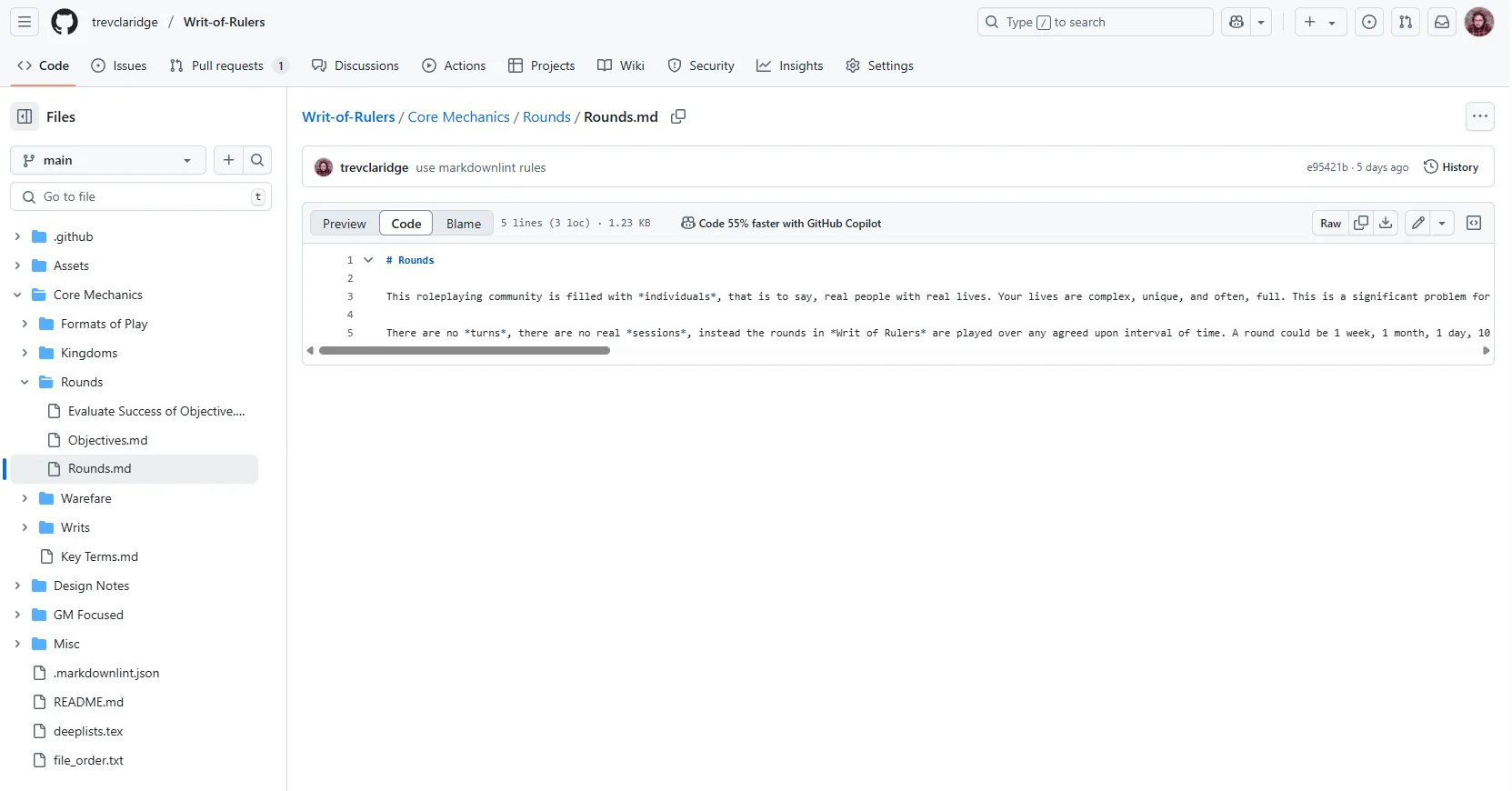Open the notifications inbox
The width and height of the screenshot is (1512, 791).
1442,22
